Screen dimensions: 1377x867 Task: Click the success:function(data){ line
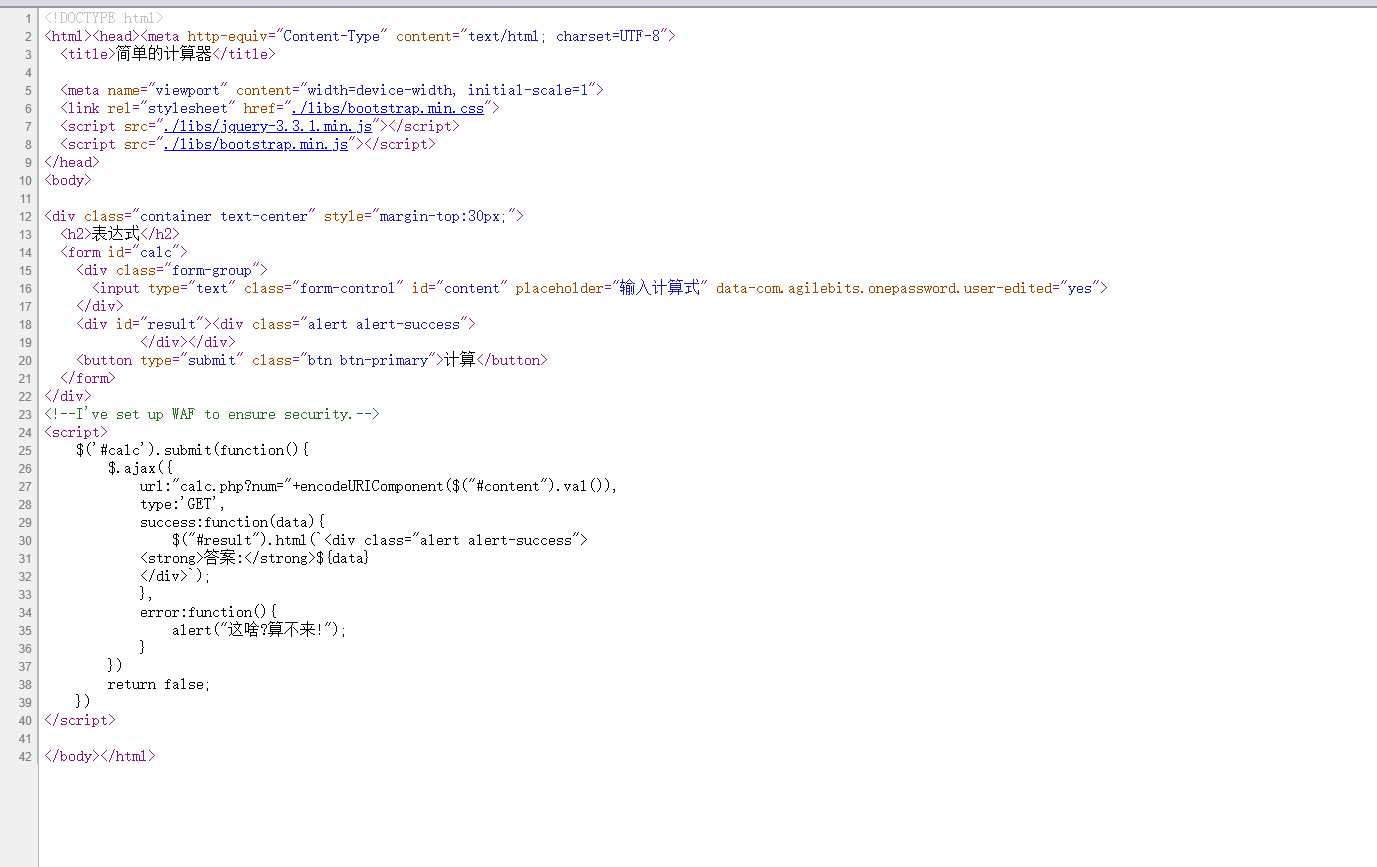click(233, 522)
